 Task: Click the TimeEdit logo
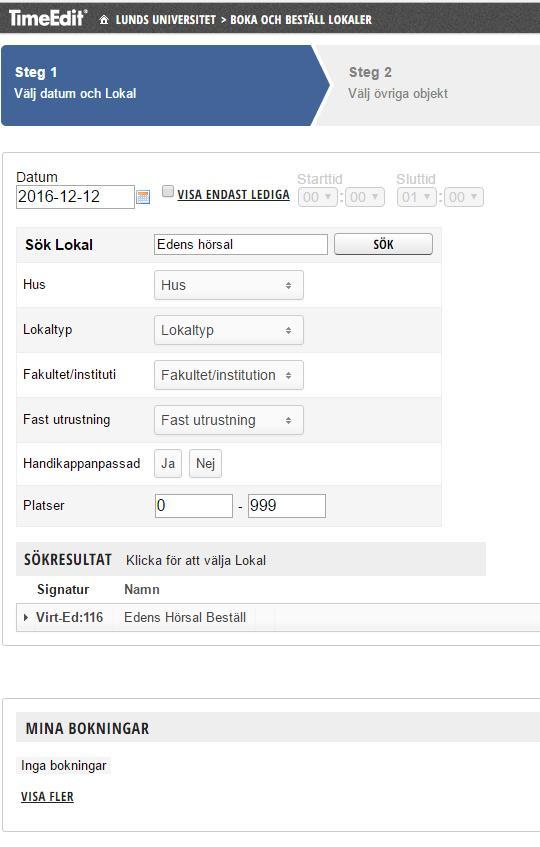tap(48, 18)
